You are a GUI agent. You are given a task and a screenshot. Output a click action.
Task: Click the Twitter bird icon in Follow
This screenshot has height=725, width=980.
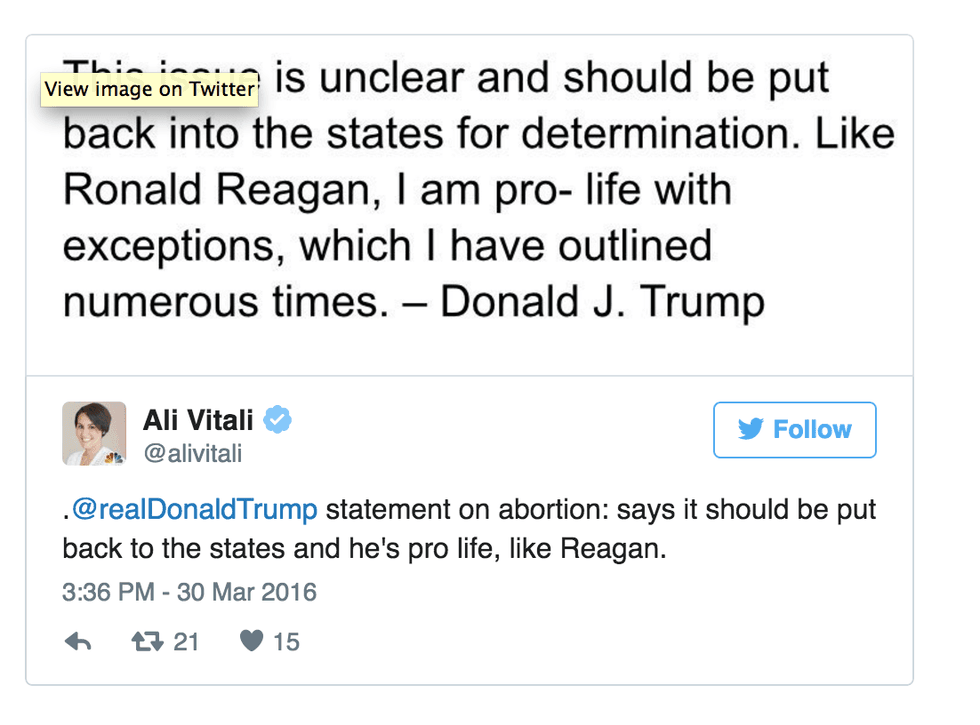pos(751,430)
